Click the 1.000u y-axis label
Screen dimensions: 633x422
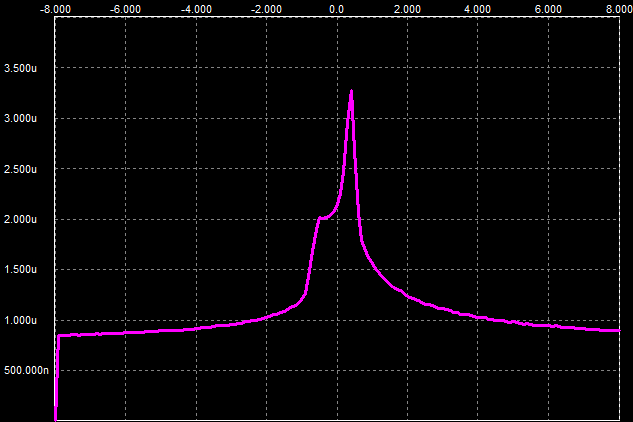pos(21,320)
